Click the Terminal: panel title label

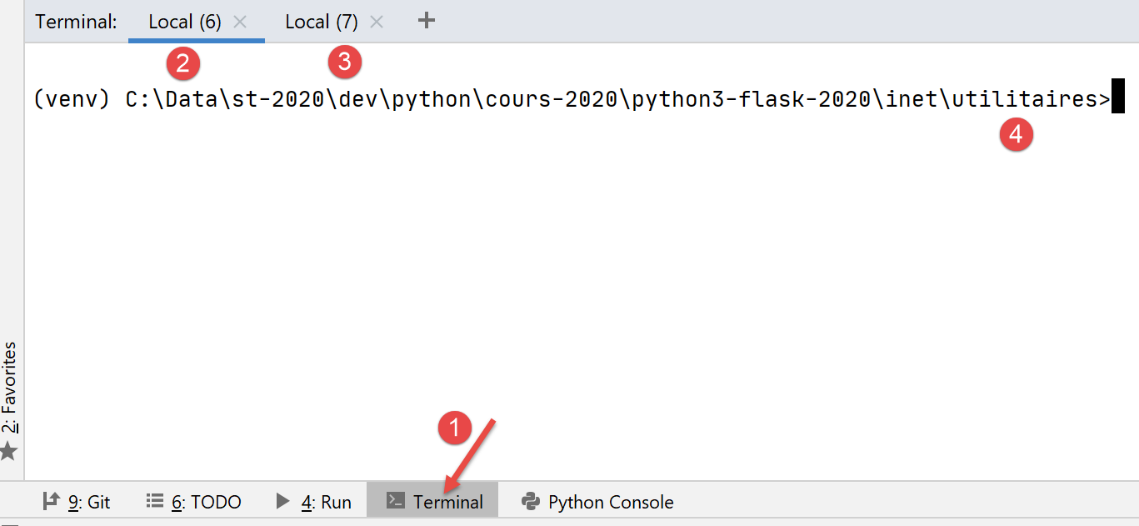point(76,21)
